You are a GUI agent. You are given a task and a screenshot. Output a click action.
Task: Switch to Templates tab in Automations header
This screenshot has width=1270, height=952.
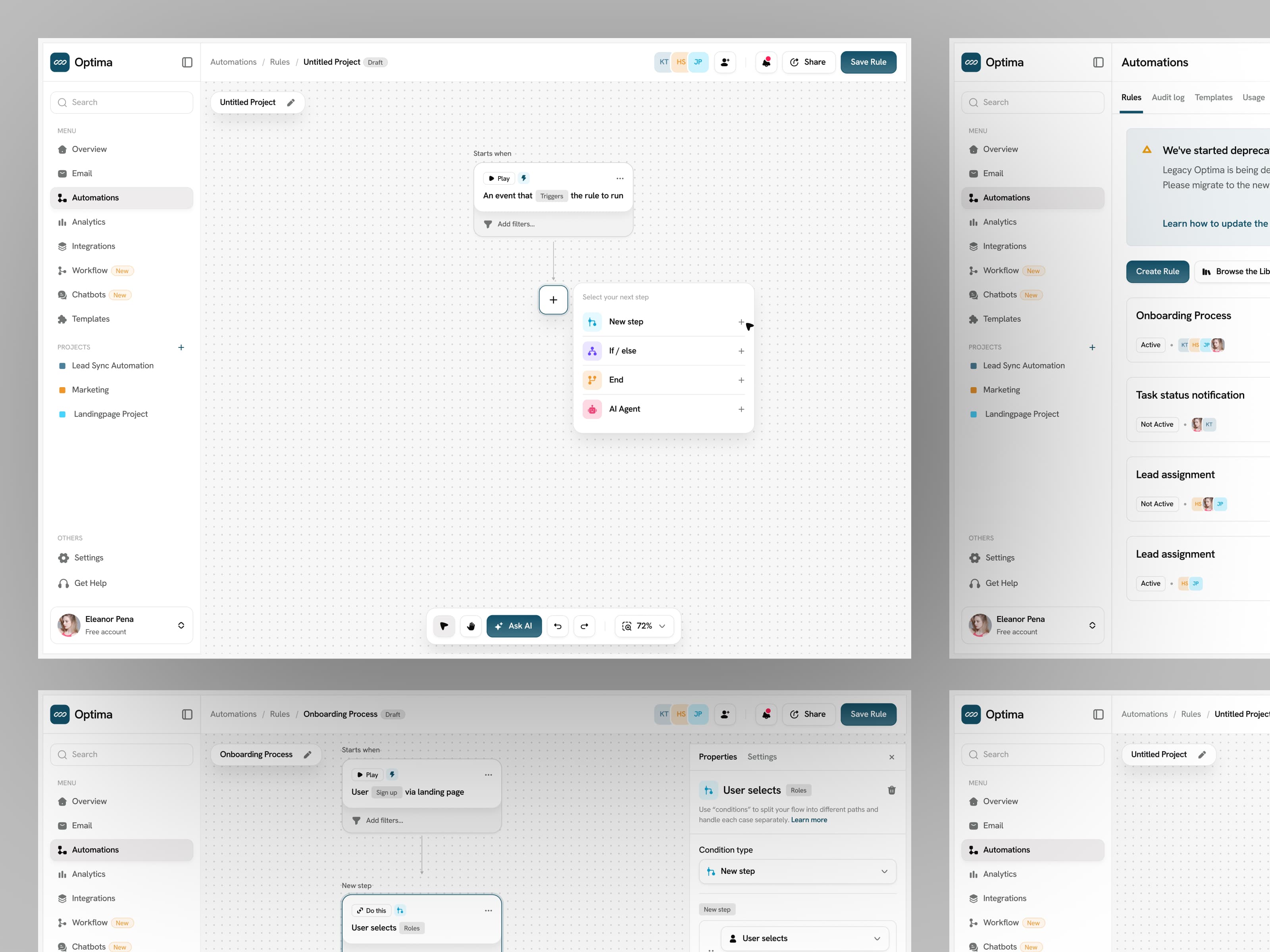(1213, 98)
